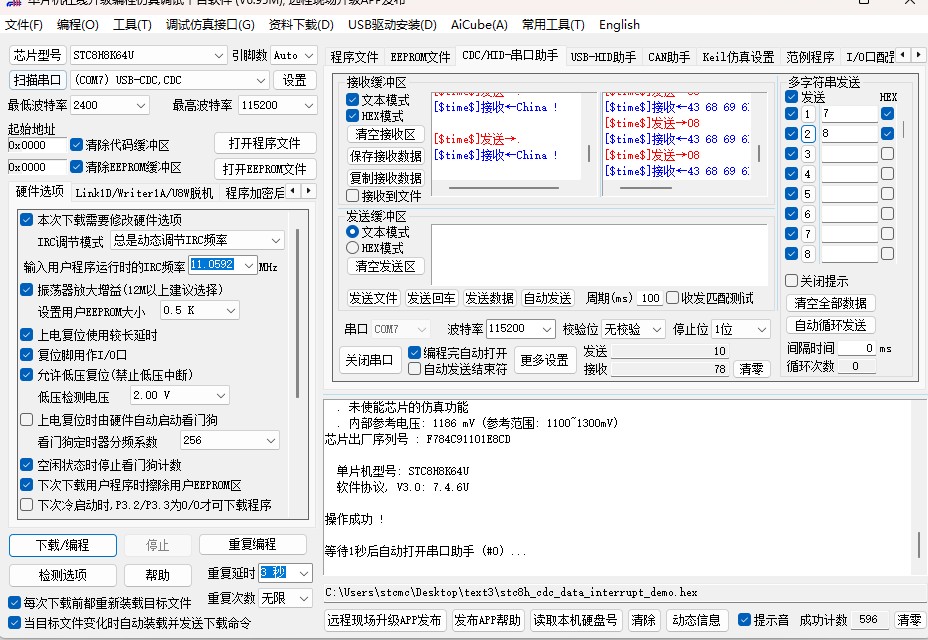Screen dimensions: 928x640
Task: Enable 接收到文件 checkbox
Action: (353, 195)
